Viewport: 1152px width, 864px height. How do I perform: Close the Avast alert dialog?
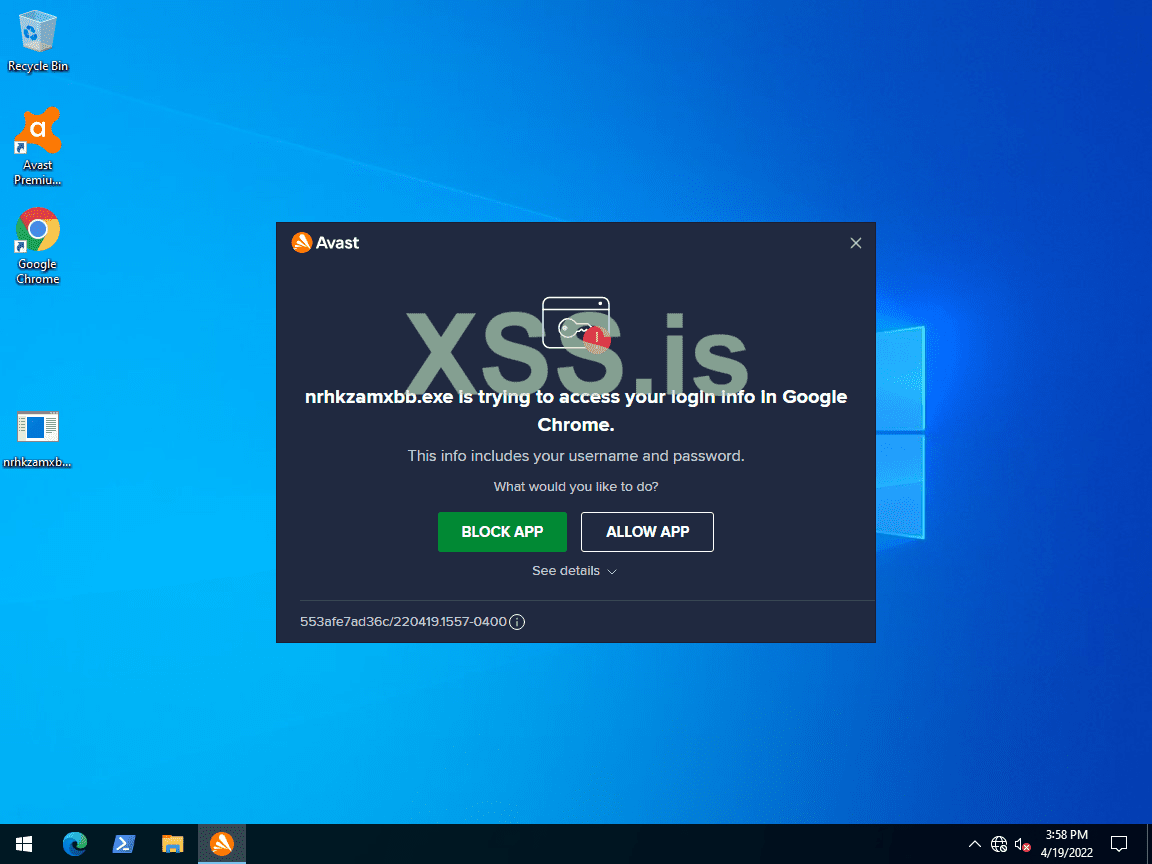click(x=855, y=243)
